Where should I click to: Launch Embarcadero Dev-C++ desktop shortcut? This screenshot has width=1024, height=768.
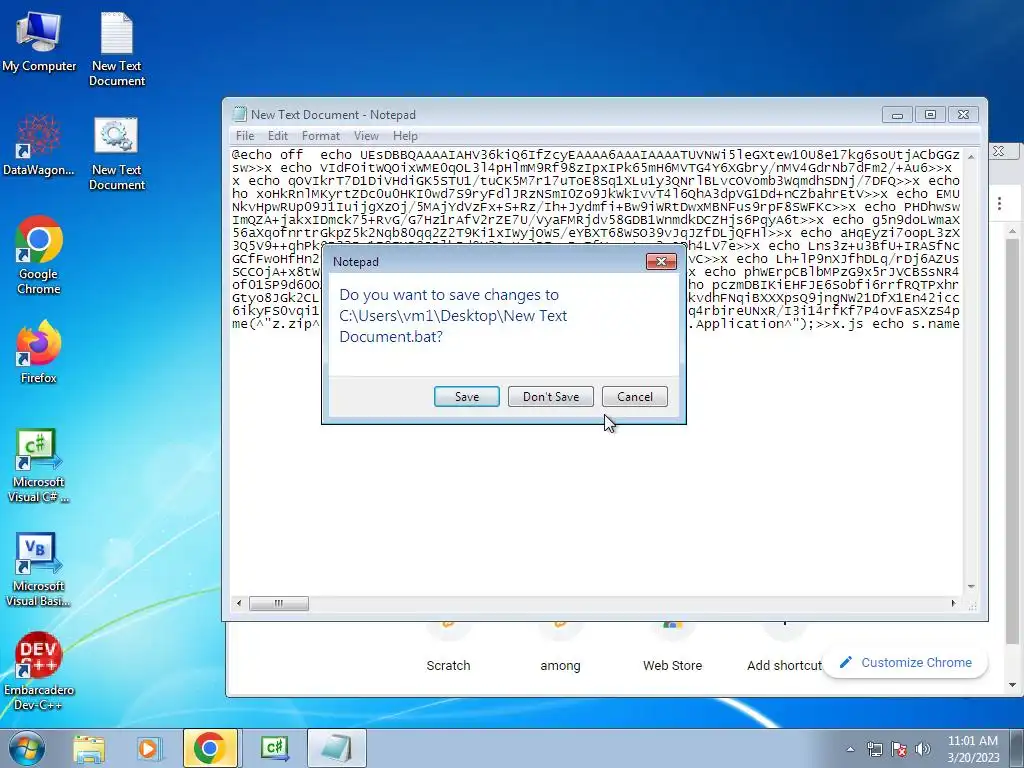[39, 671]
